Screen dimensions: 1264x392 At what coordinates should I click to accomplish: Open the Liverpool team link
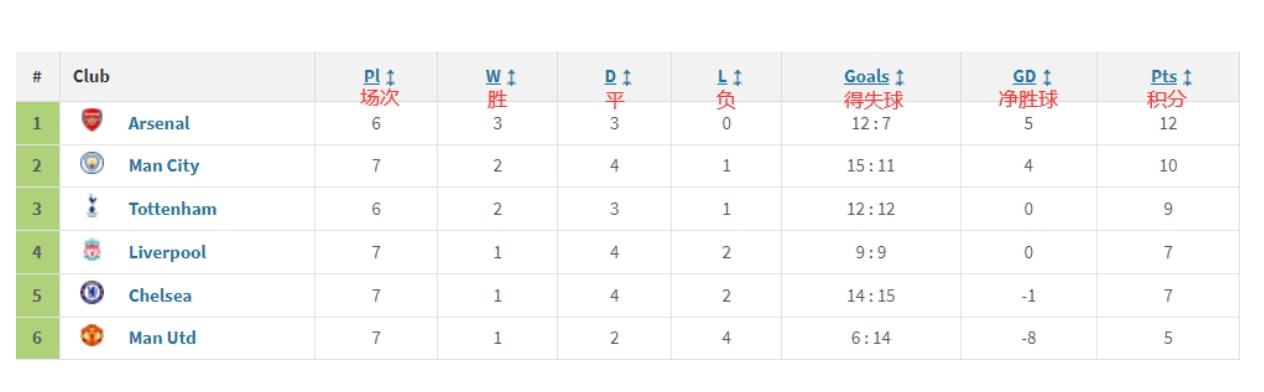coord(167,252)
